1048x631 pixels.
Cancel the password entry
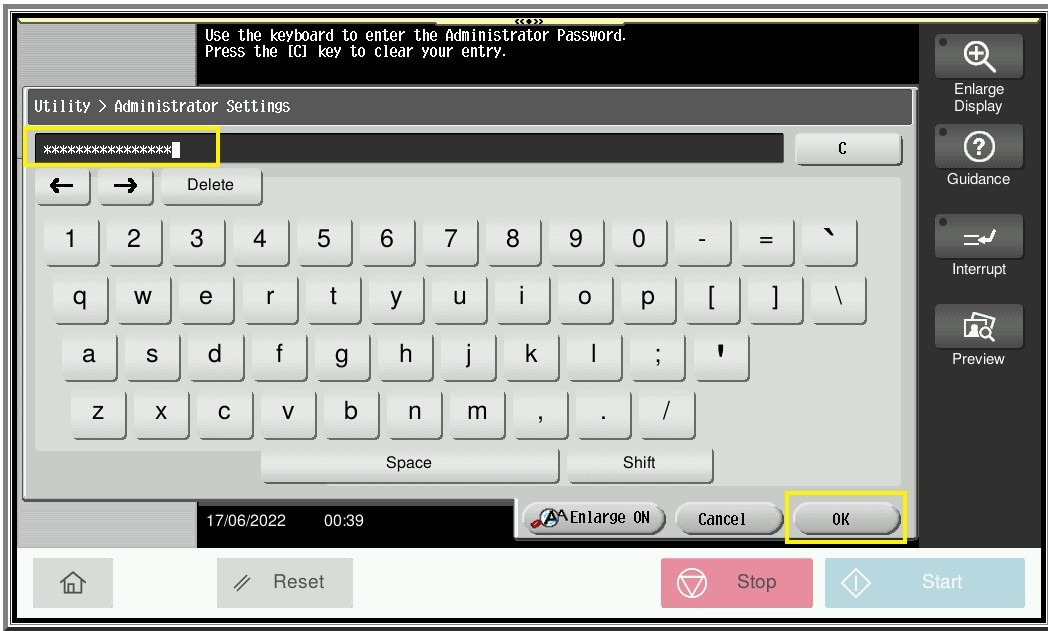point(723,519)
